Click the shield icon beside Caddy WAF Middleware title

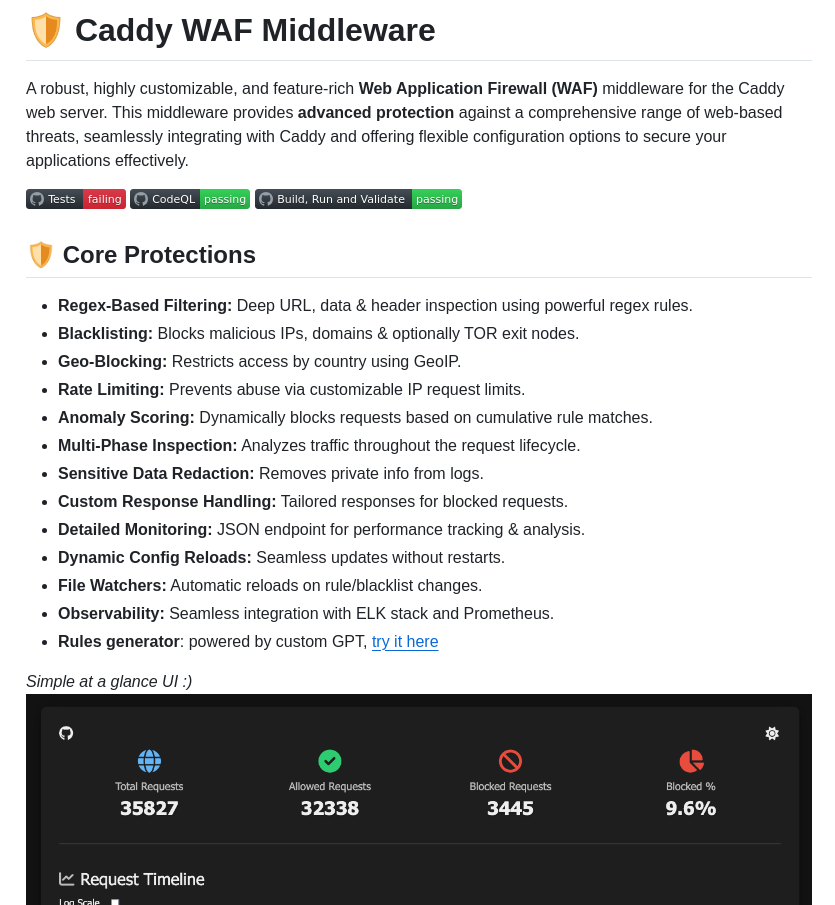tap(44, 29)
